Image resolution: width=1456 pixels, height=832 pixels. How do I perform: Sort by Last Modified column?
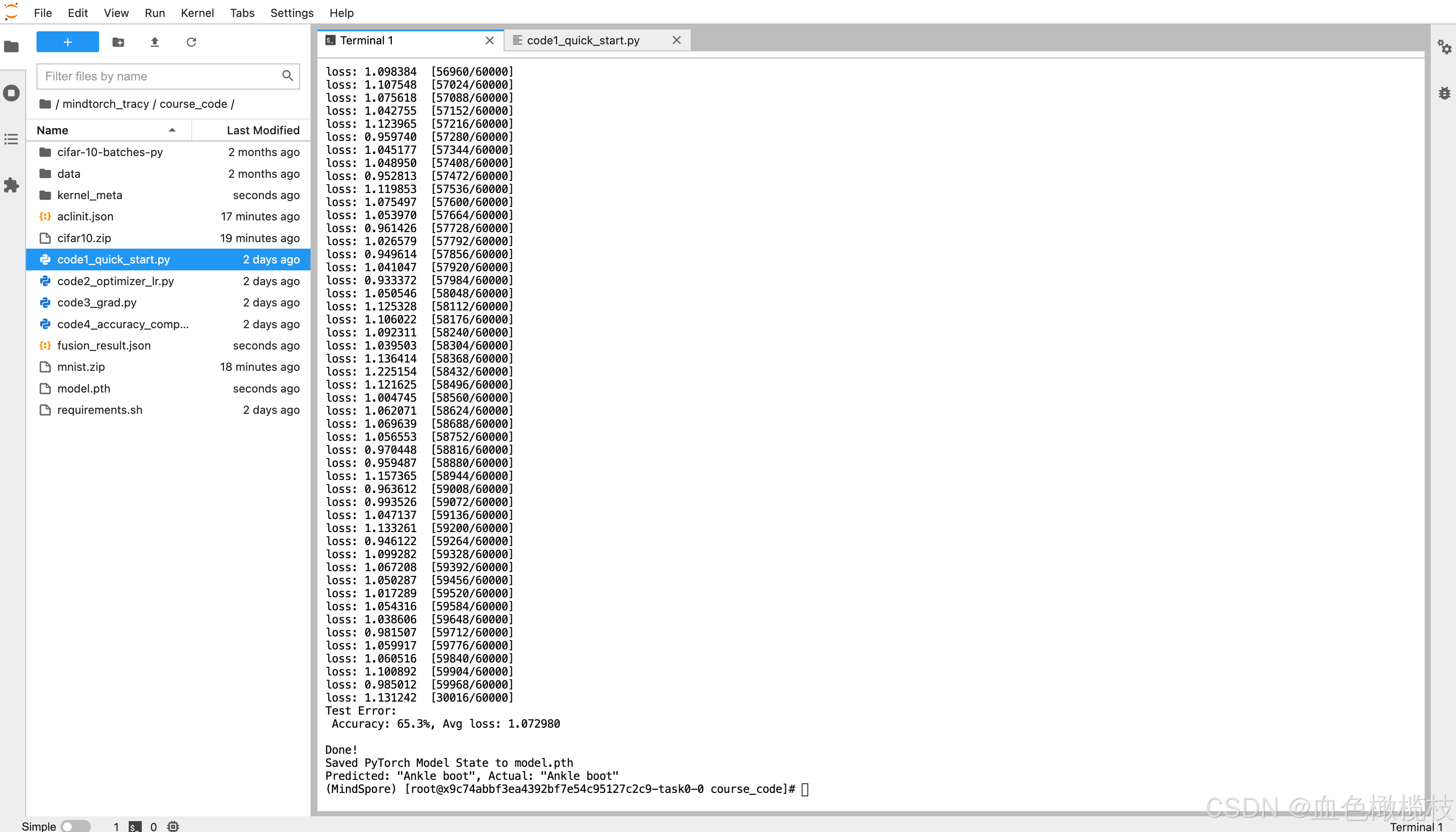[262, 130]
